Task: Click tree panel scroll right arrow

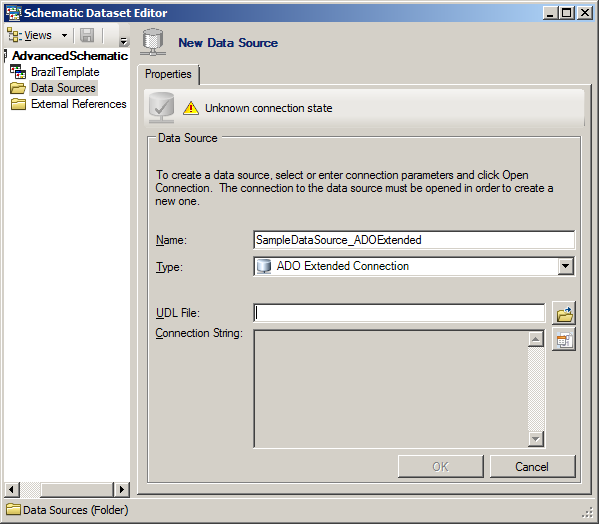Action: 122,489
